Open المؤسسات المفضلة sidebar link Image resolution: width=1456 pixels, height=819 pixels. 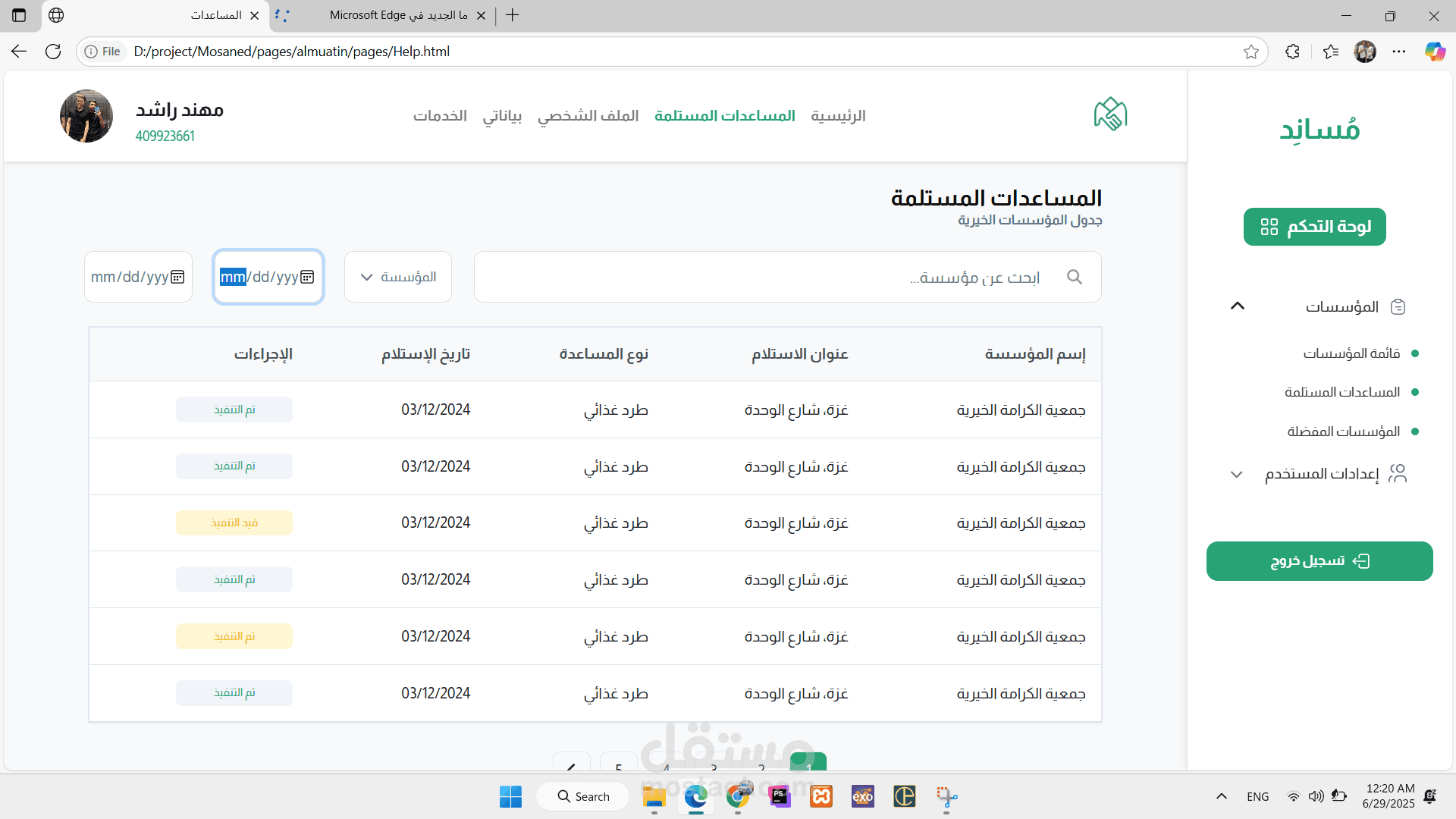pos(1344,431)
